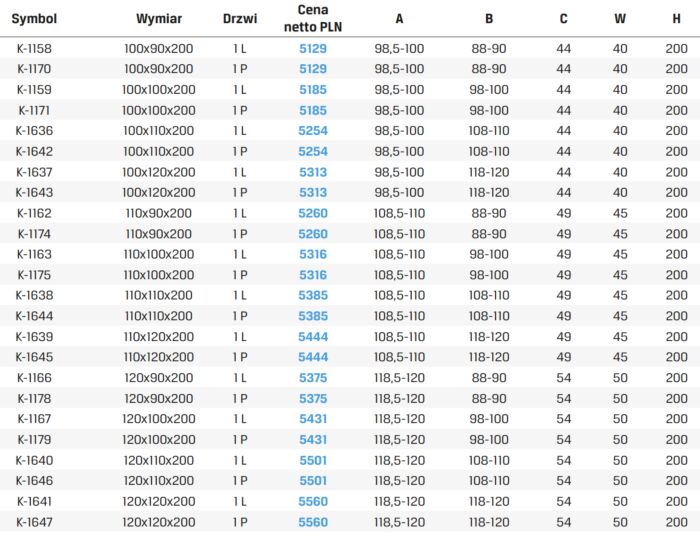Click price 5375 in the K-1166 row
Screen dimensions: 700x536
(x=313, y=378)
